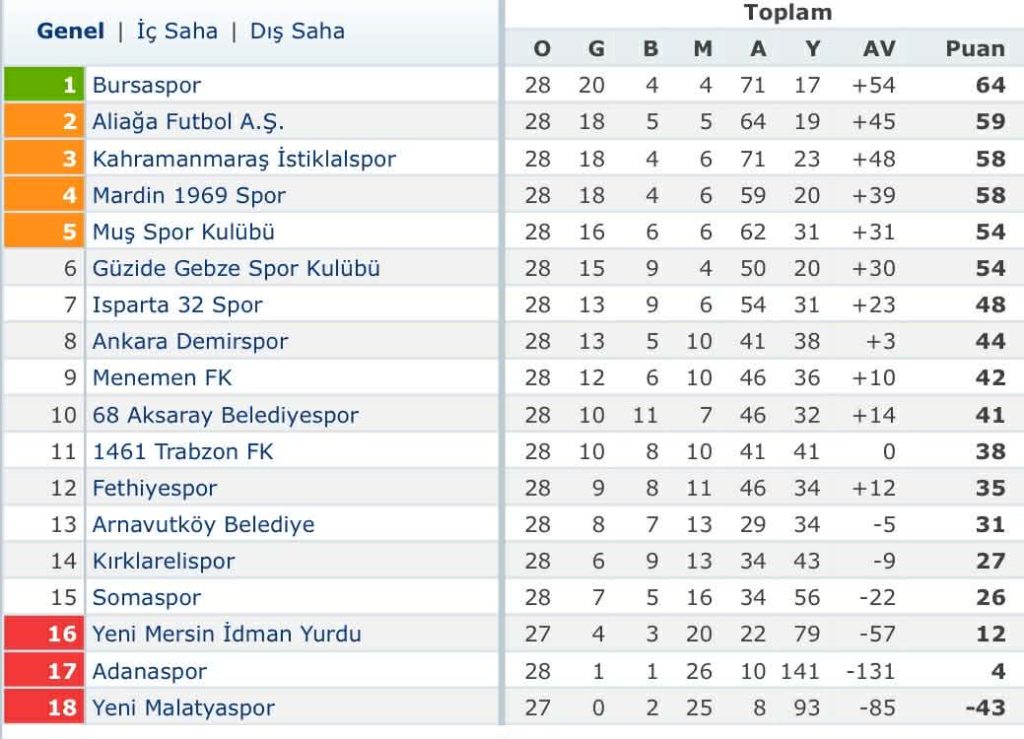Click the red rank 18 relegation badge
The image size is (1024, 739).
(x=44, y=708)
